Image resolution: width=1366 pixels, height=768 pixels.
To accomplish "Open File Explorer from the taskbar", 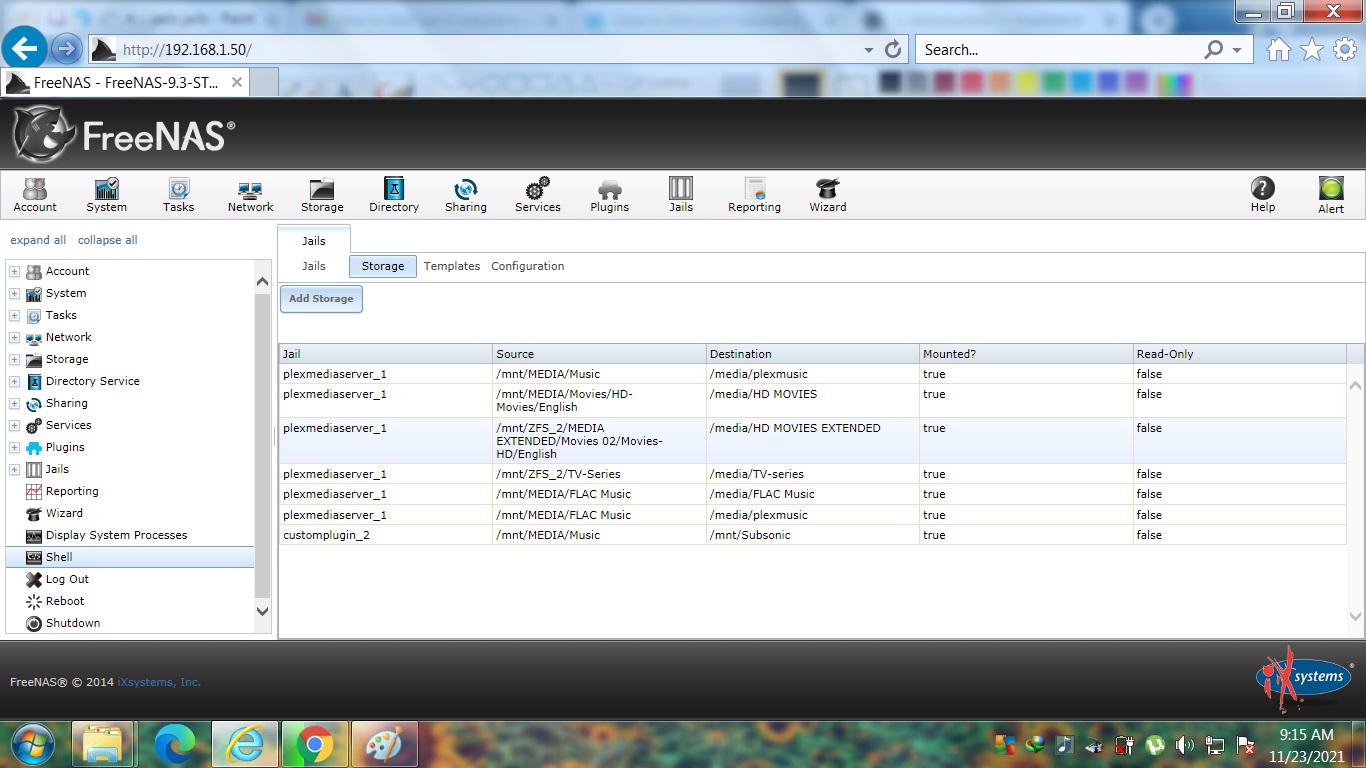I will [x=103, y=744].
